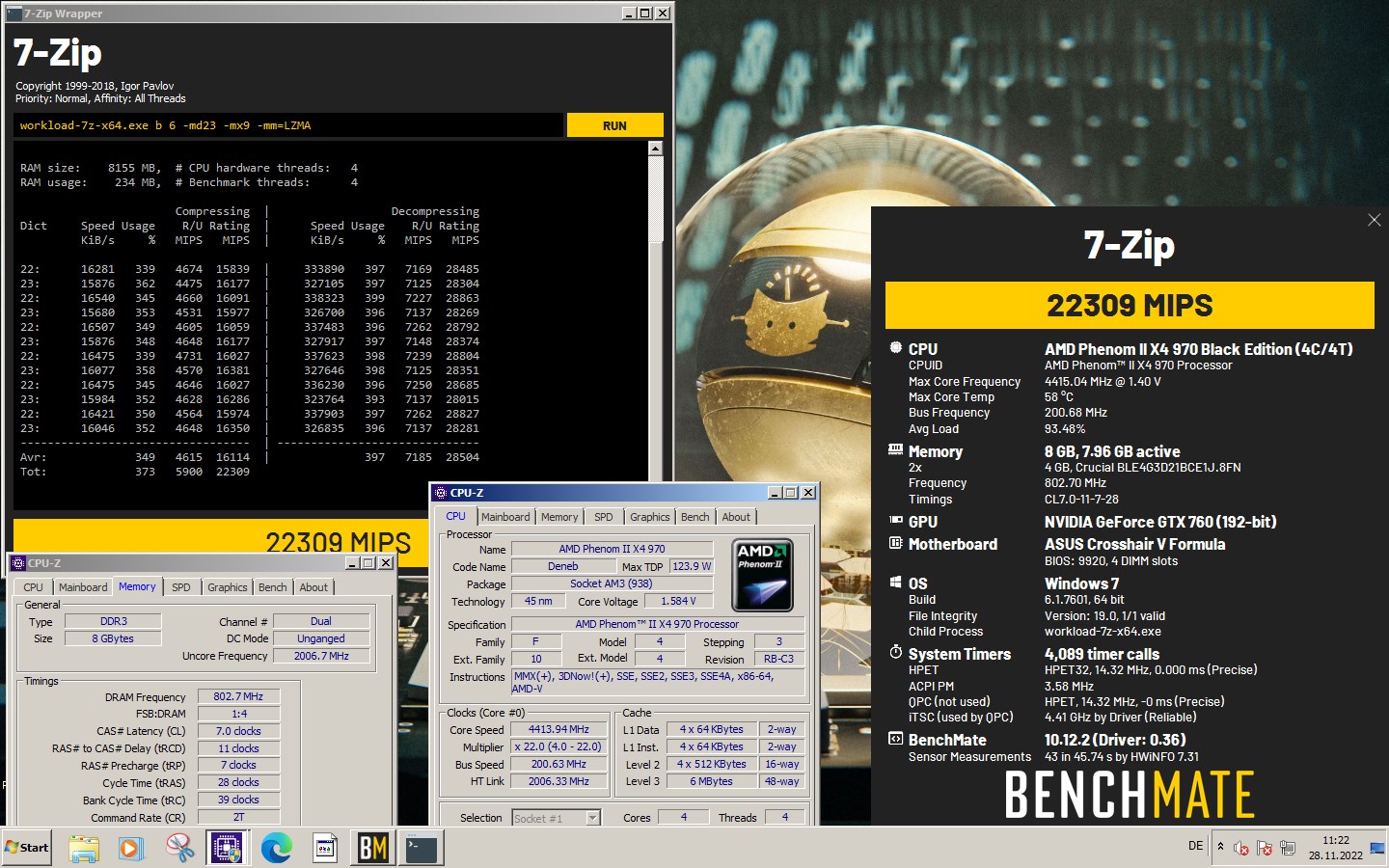
Task: Click the muted volume tray icon
Action: point(1241,848)
